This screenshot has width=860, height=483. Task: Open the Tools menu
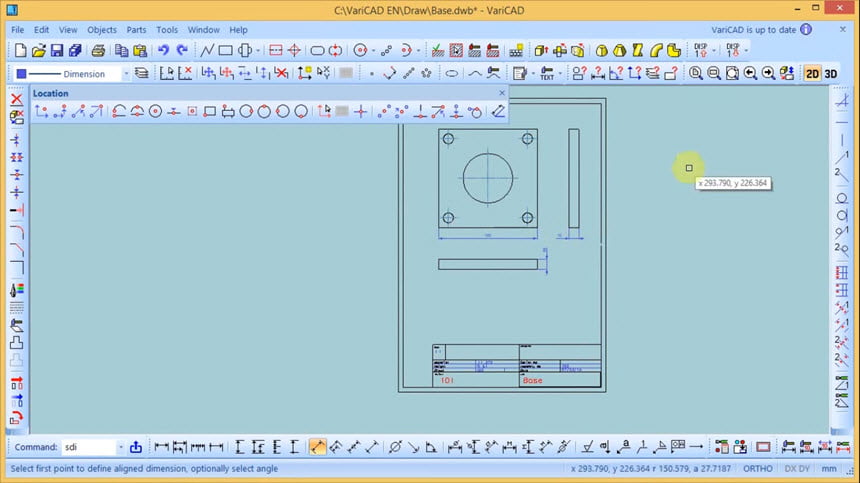[x=167, y=30]
